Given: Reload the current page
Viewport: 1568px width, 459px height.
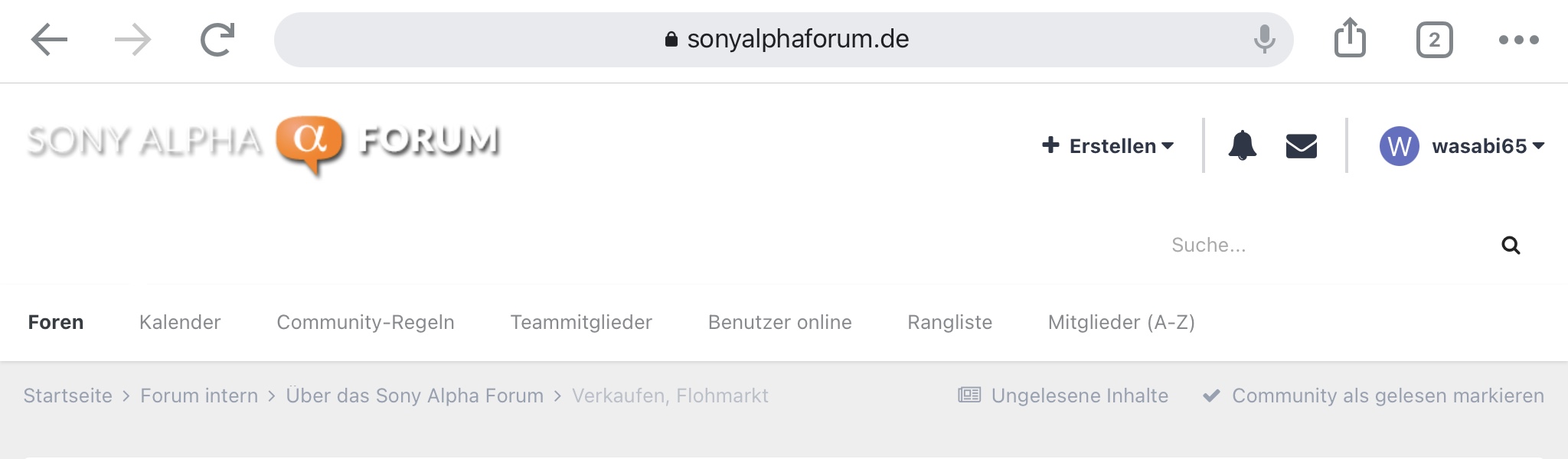Looking at the screenshot, I should click(x=217, y=40).
